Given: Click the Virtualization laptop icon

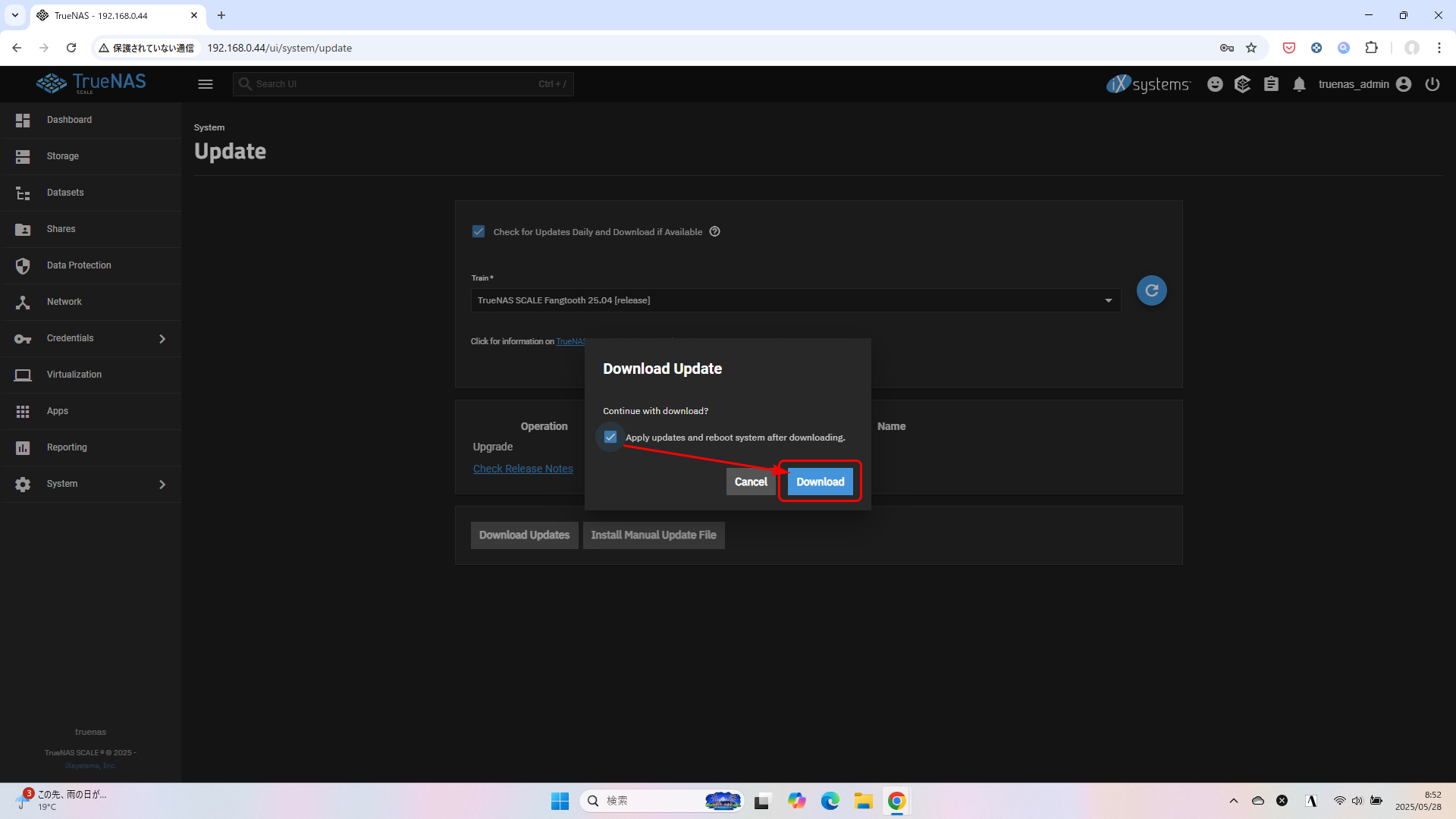Looking at the screenshot, I should coord(23,375).
